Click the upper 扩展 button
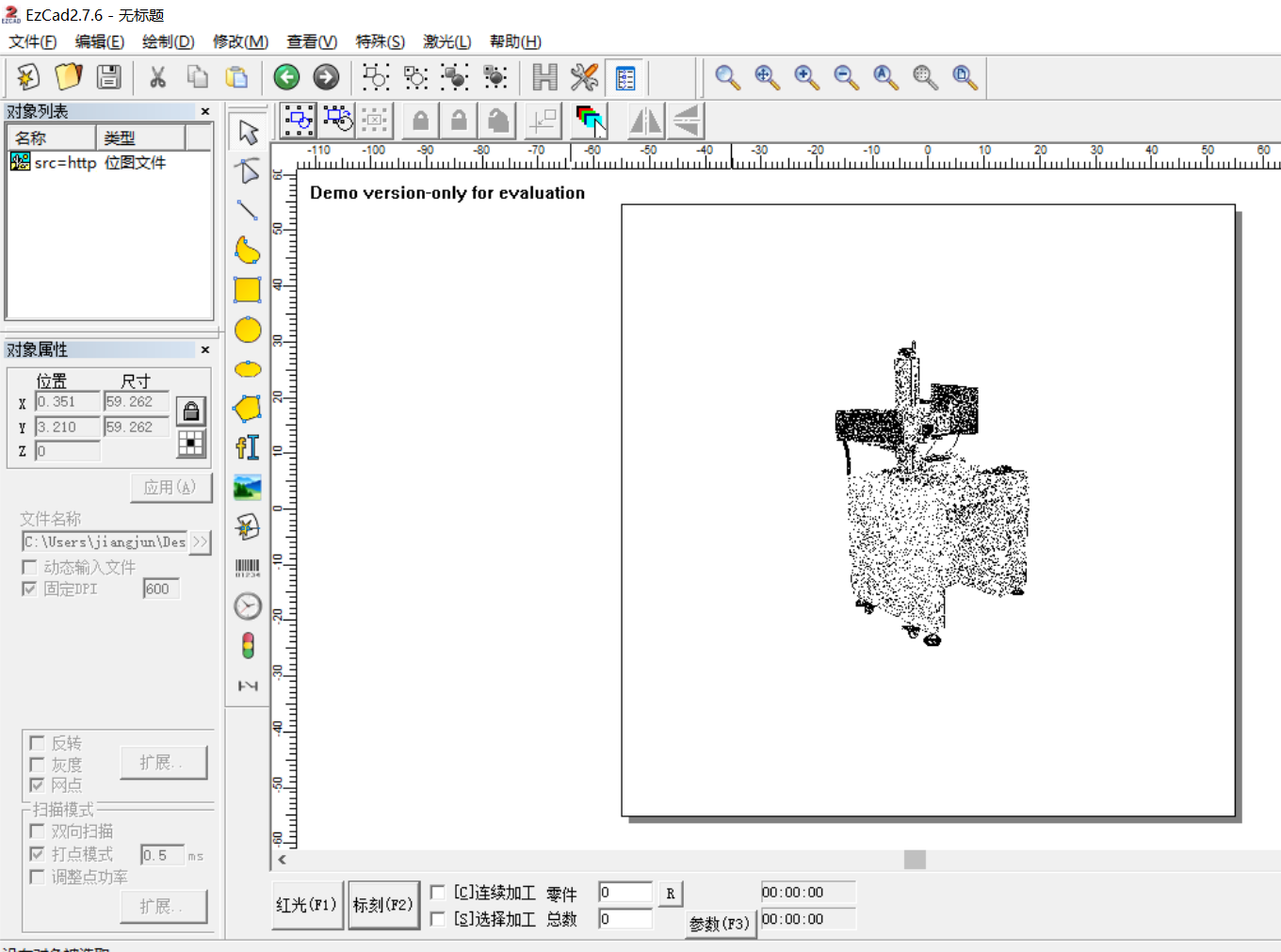This screenshot has height=952, width=1281. 164,762
